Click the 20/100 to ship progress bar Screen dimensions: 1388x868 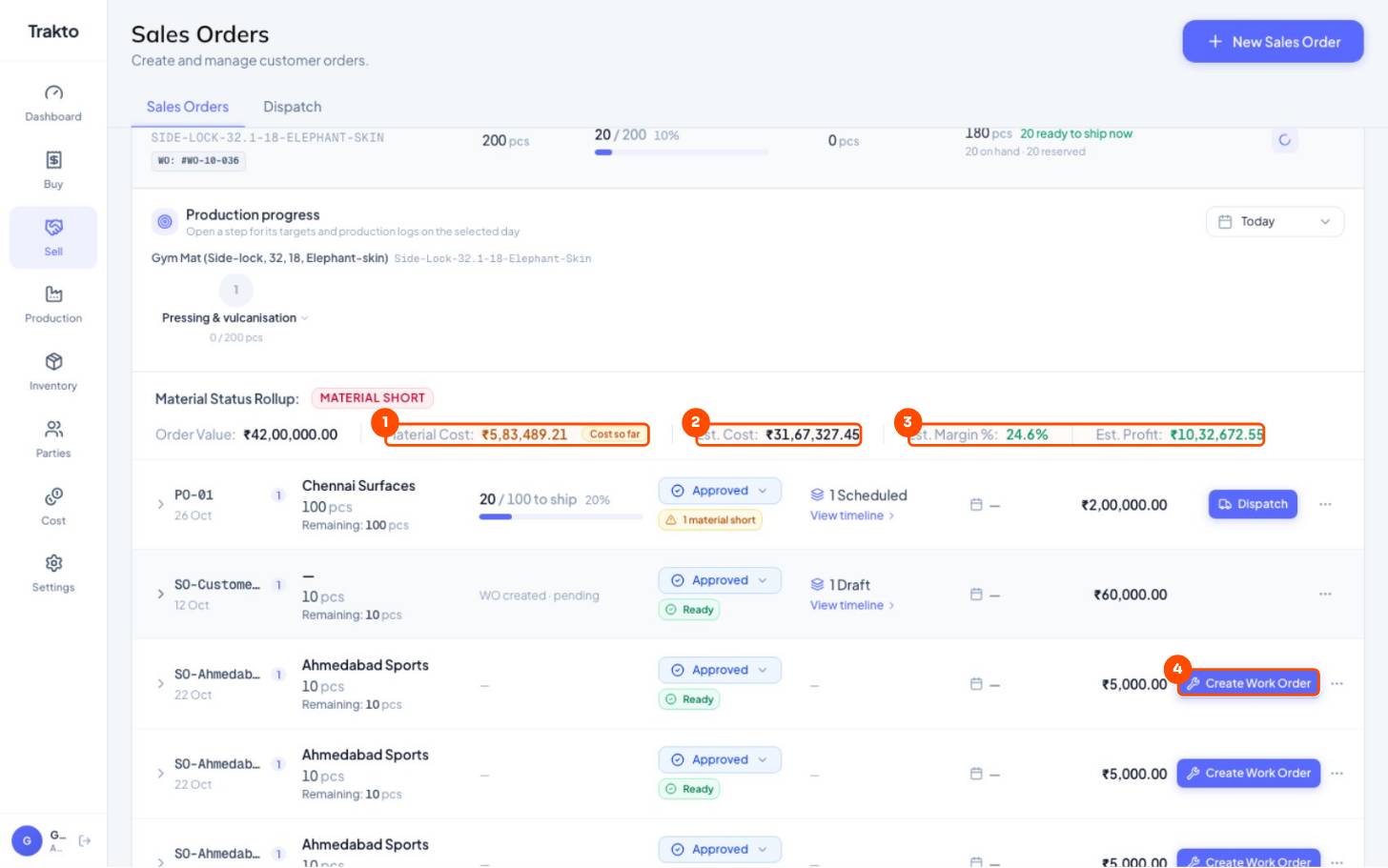(561, 516)
